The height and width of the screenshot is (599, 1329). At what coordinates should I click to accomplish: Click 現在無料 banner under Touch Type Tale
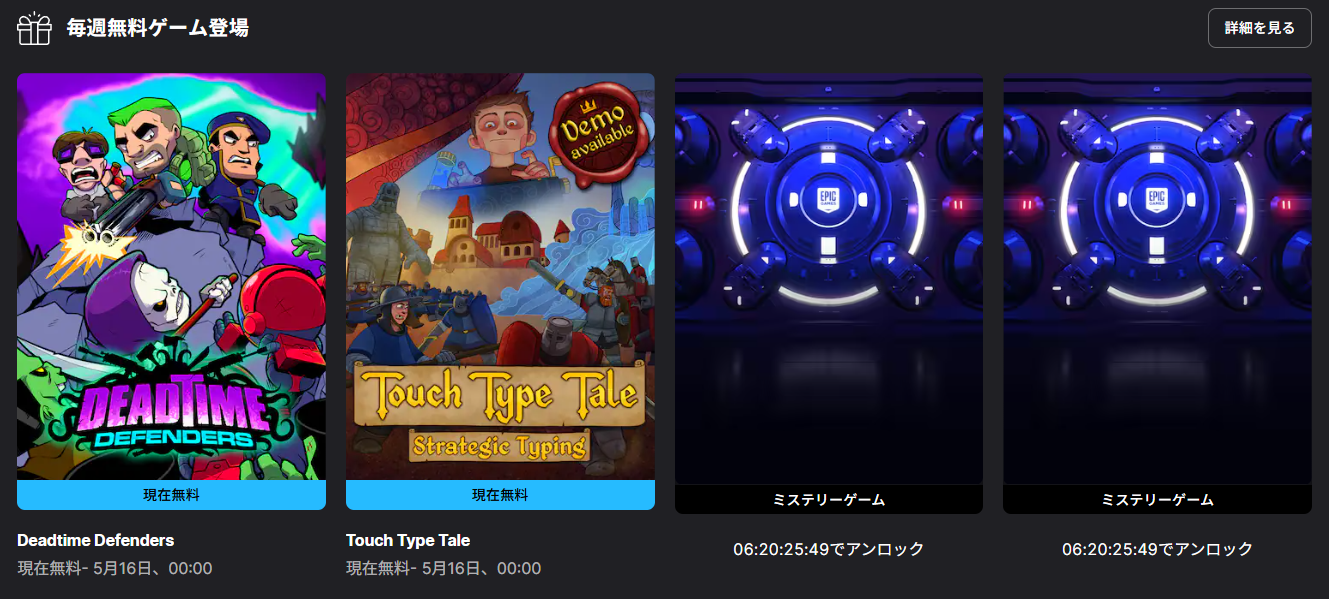pos(500,495)
